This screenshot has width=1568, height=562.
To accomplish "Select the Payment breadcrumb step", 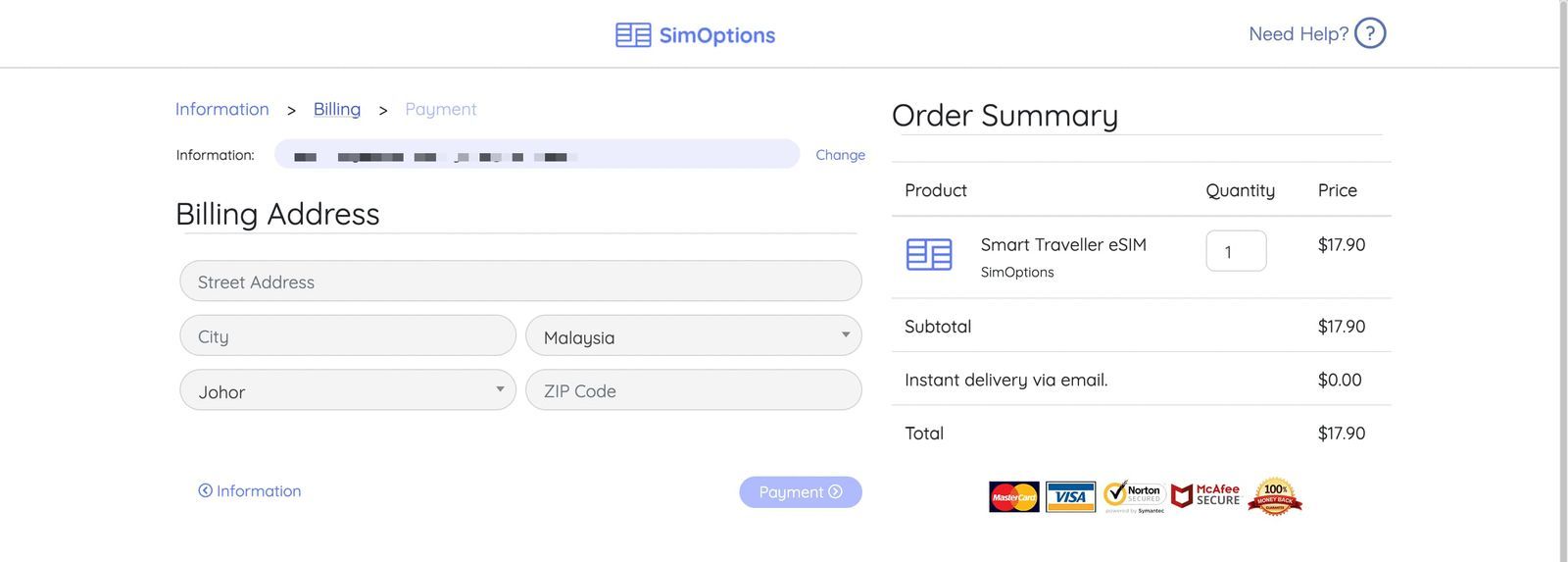I will coord(441,109).
